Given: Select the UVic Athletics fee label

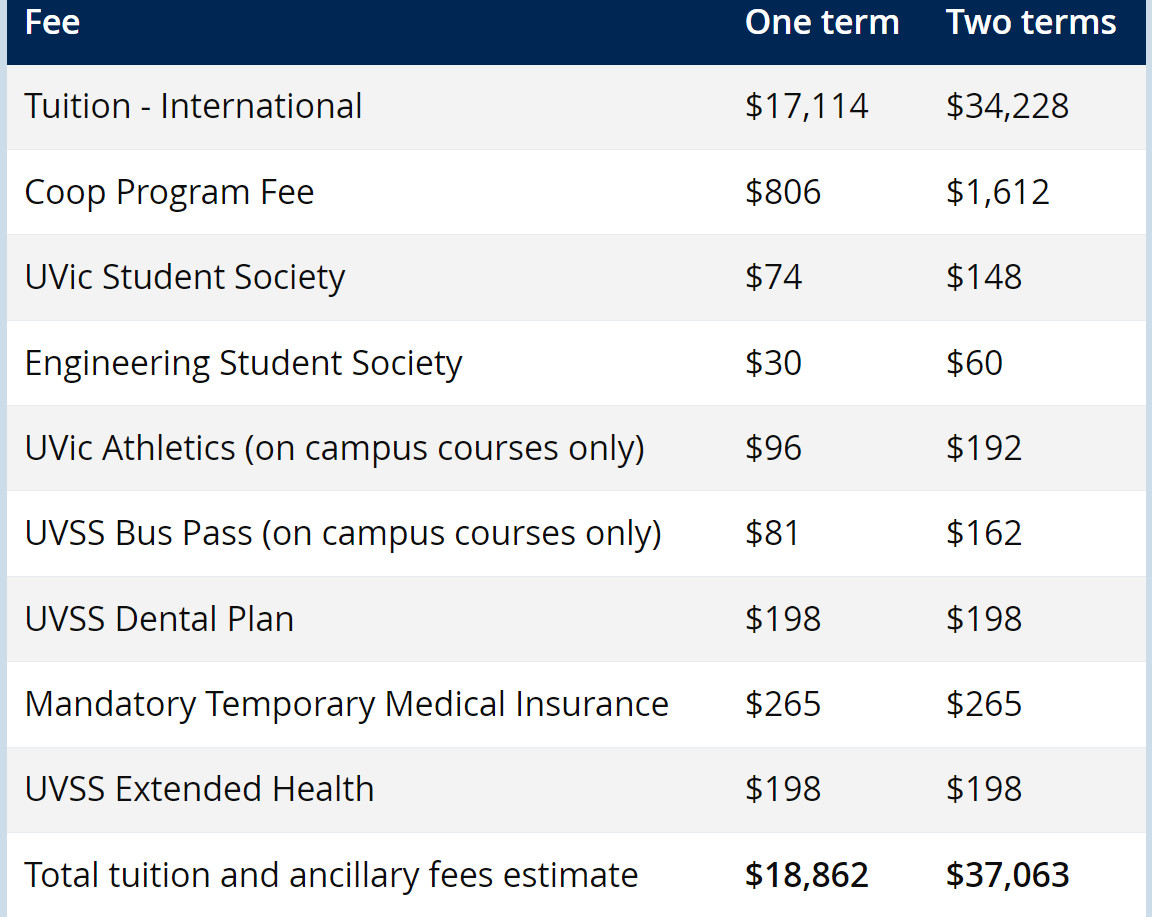Looking at the screenshot, I should [x=334, y=448].
